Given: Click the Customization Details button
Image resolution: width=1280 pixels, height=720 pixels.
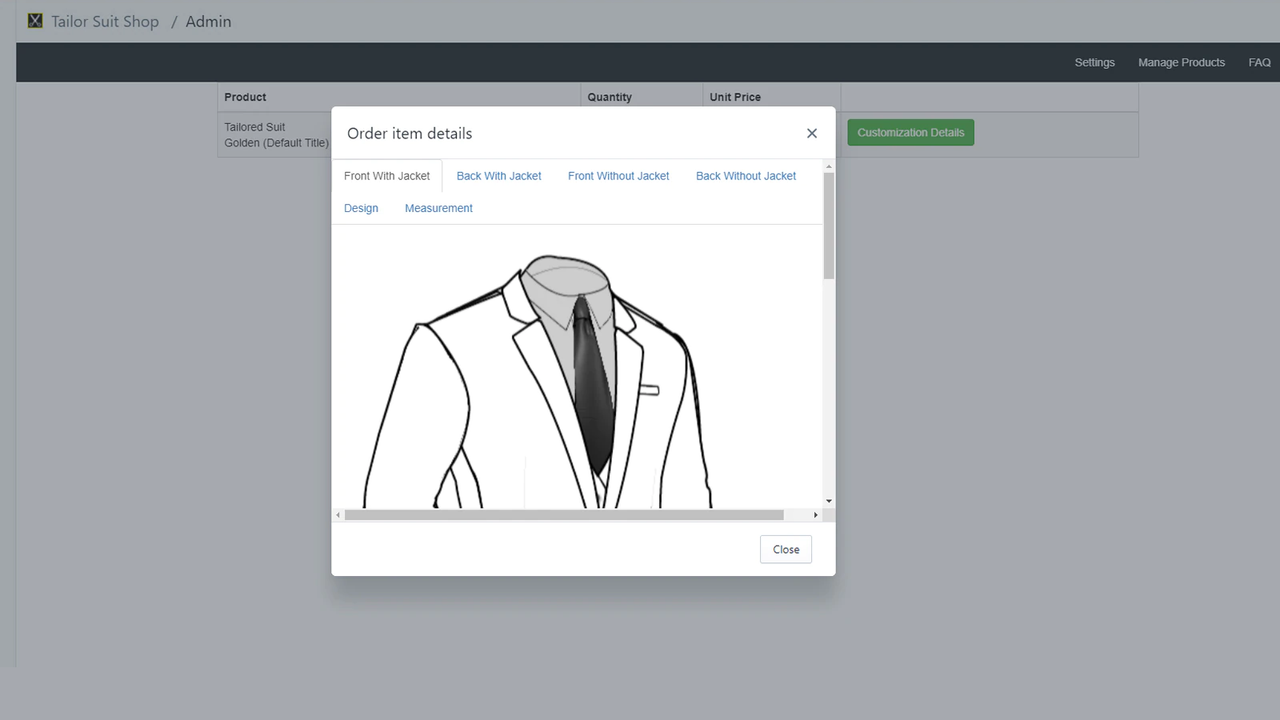Looking at the screenshot, I should (911, 133).
